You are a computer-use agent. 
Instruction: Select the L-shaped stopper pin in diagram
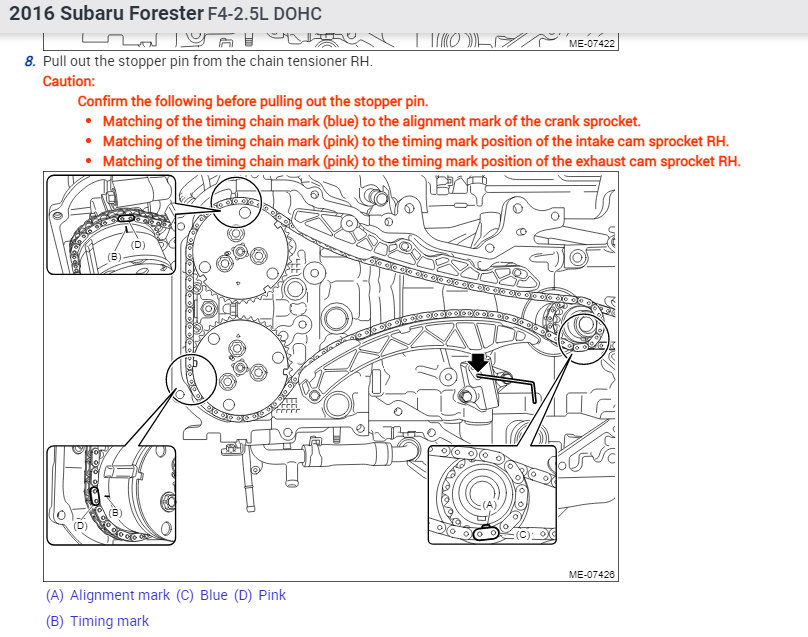point(508,386)
